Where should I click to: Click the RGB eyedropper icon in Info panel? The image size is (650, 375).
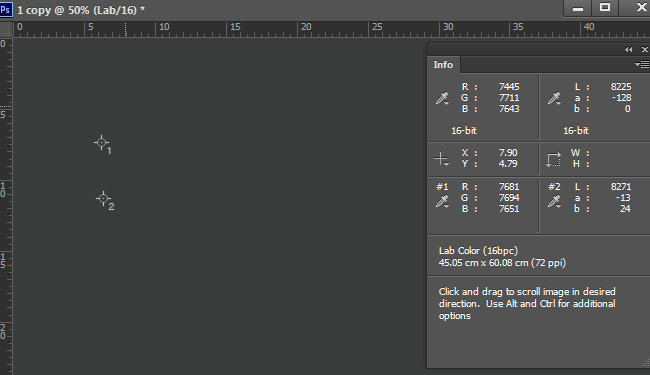click(x=442, y=98)
